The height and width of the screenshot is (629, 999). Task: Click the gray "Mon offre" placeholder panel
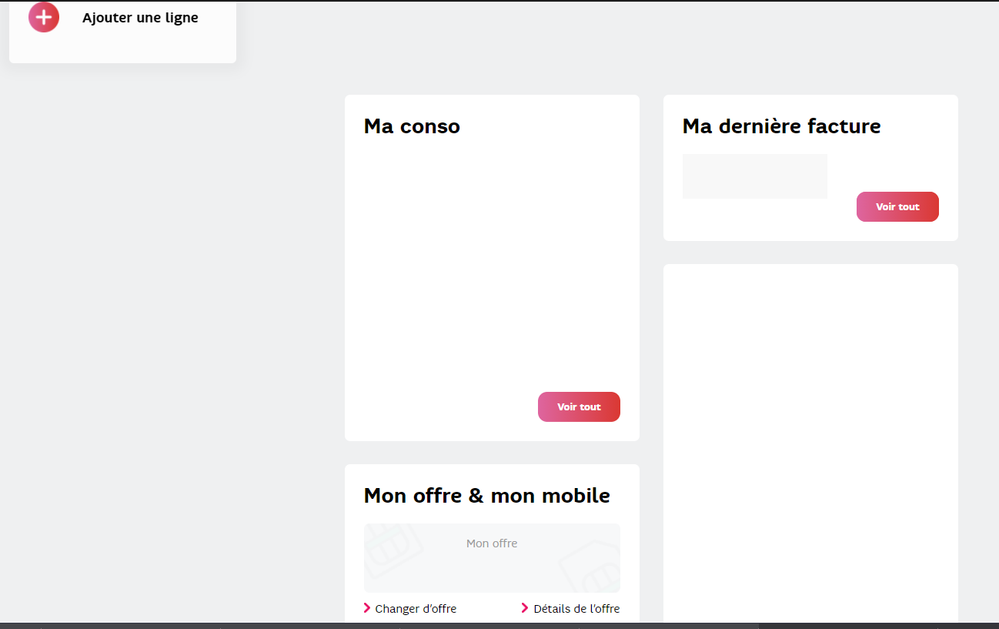point(491,557)
